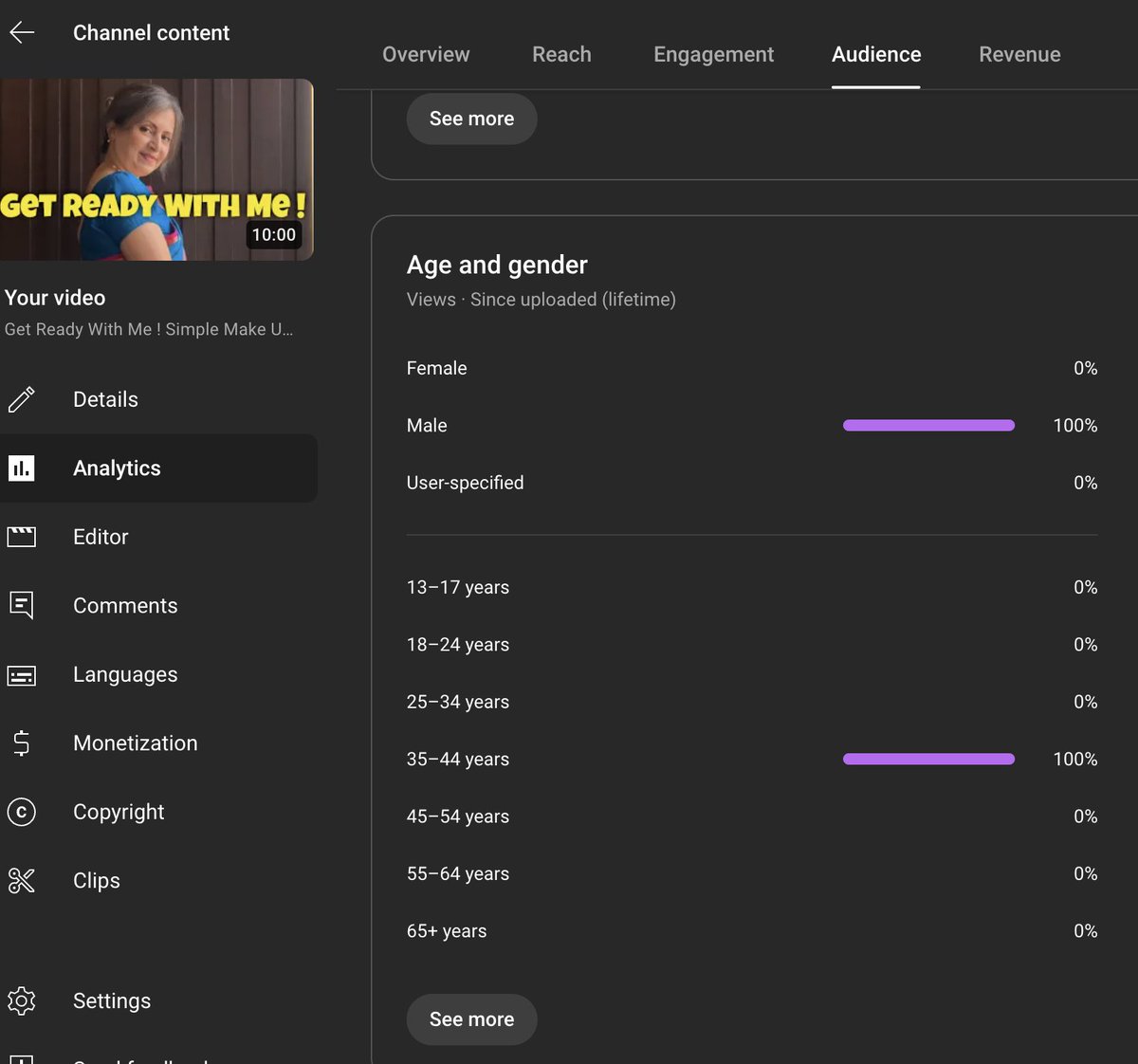This screenshot has width=1138, height=1064.
Task: Click the Clips scissors icon
Action: [21, 880]
